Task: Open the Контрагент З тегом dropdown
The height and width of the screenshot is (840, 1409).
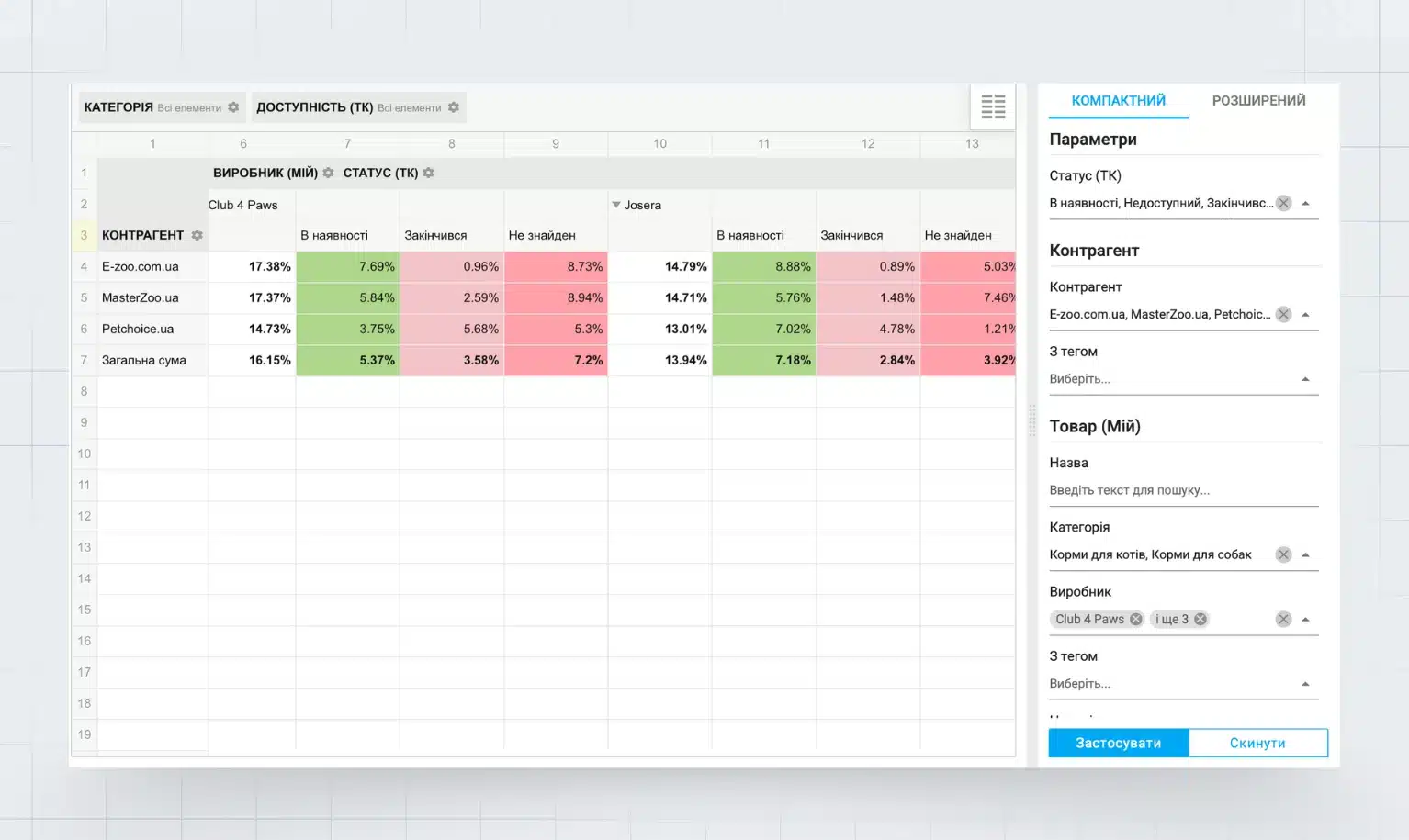Action: coord(1305,379)
